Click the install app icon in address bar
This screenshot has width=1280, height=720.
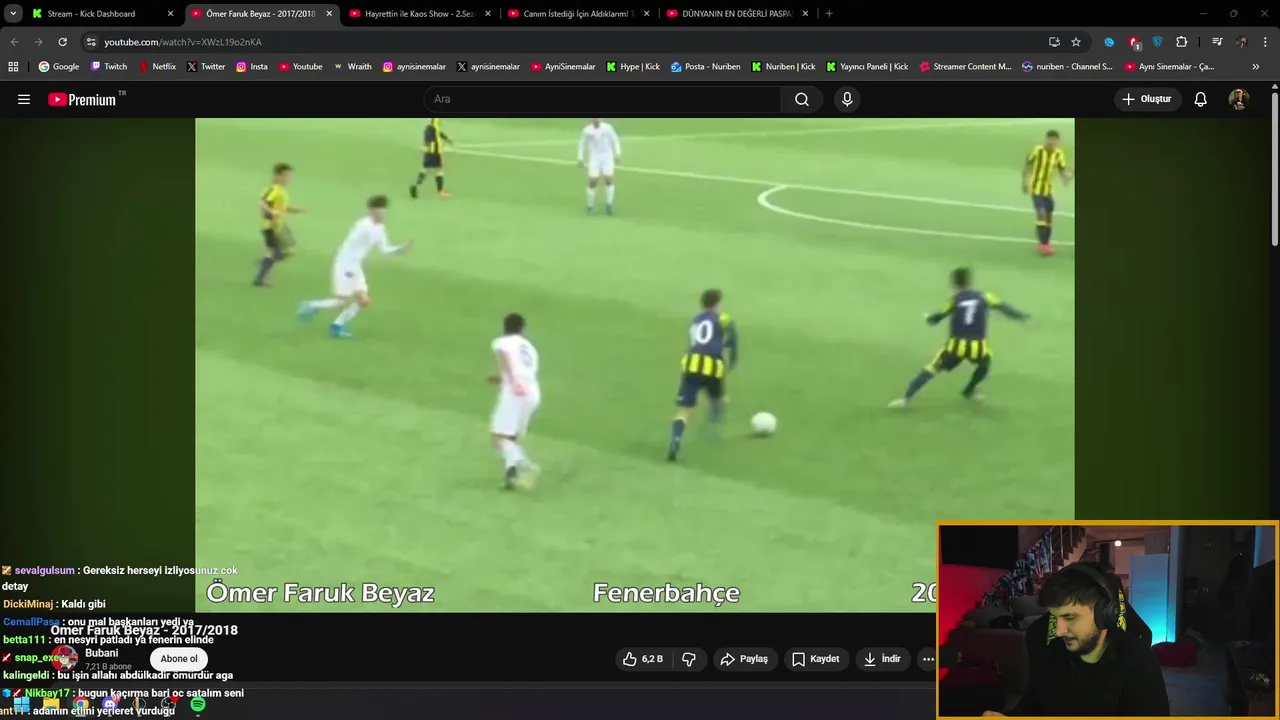pos(1054,42)
